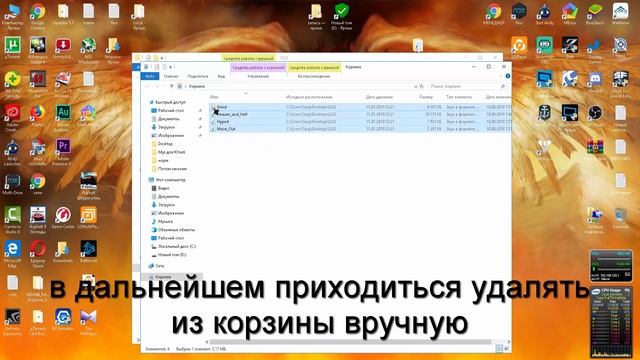Open Рабочий стол under quick access
Screen dimensions: 640x360
[x=167, y=111]
